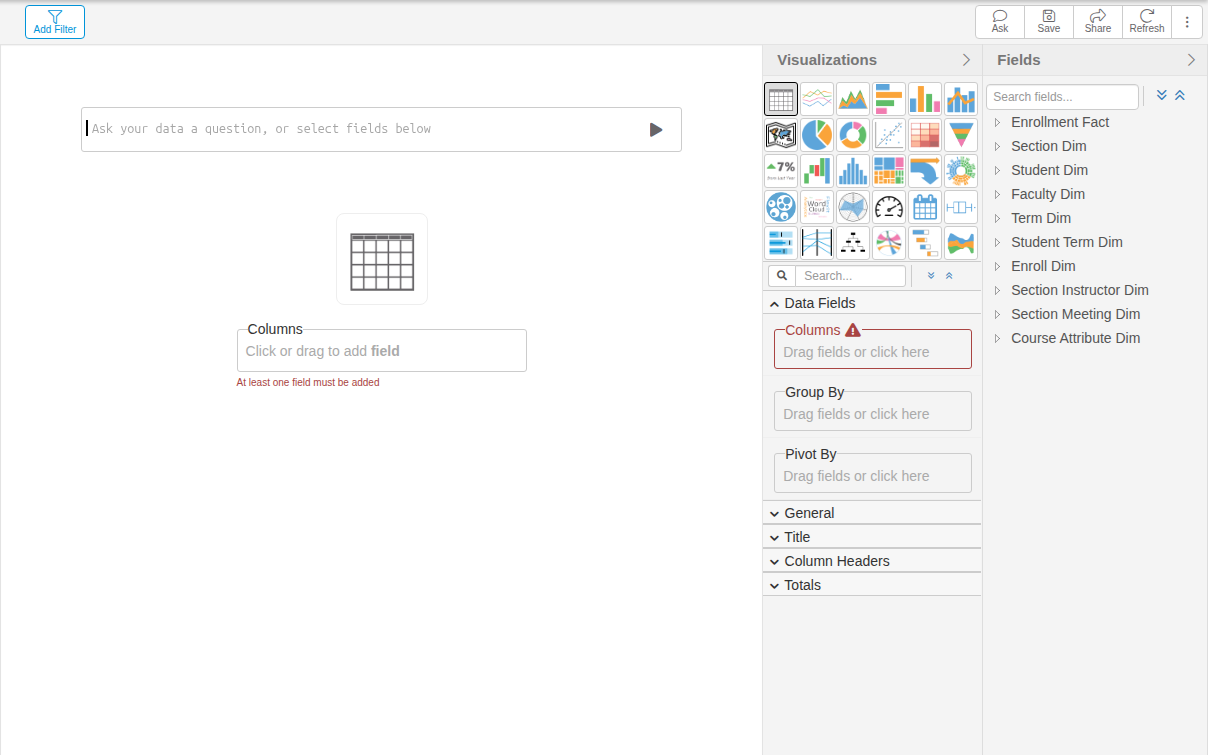Click the Search fields input

click(1062, 97)
